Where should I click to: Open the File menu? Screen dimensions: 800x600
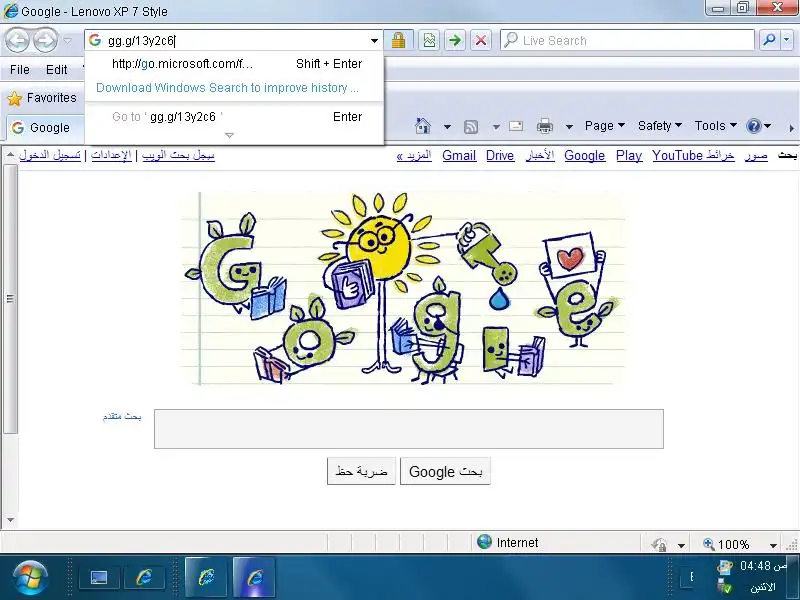[x=19, y=69]
